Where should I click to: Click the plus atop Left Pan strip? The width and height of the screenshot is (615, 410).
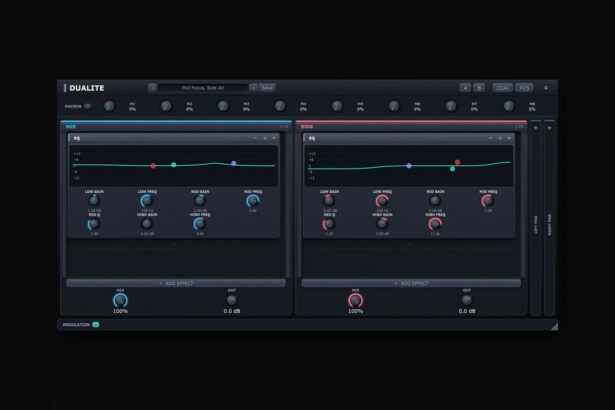point(536,128)
